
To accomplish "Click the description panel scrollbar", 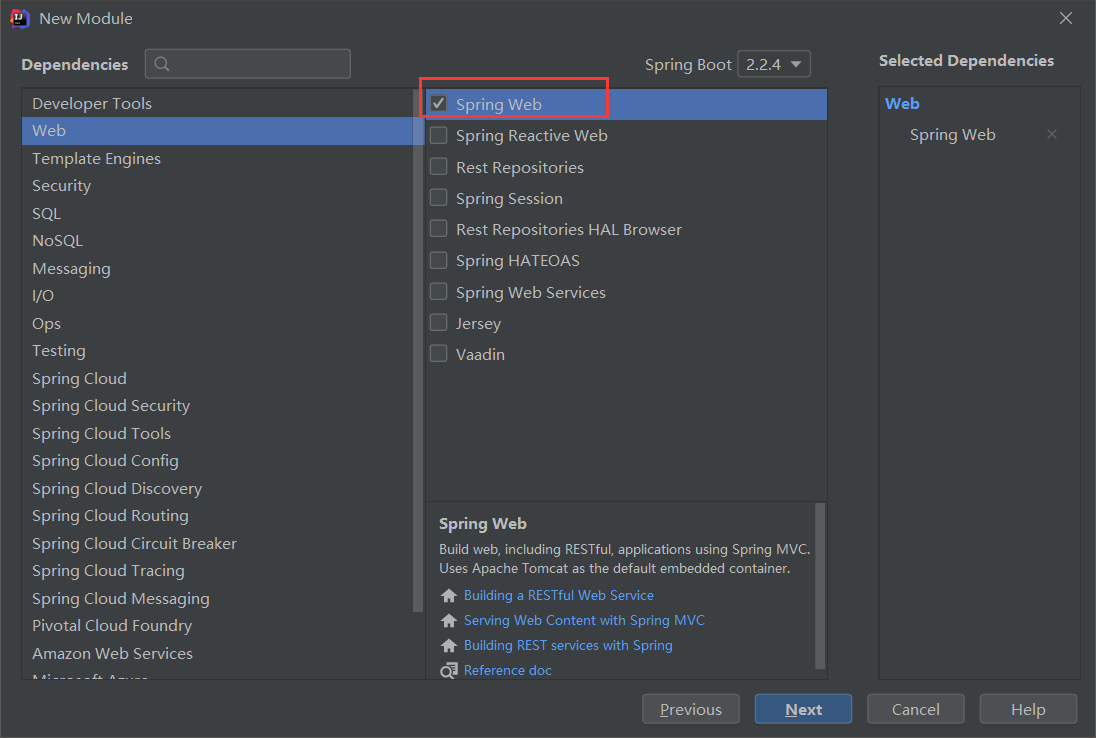I will click(x=820, y=586).
